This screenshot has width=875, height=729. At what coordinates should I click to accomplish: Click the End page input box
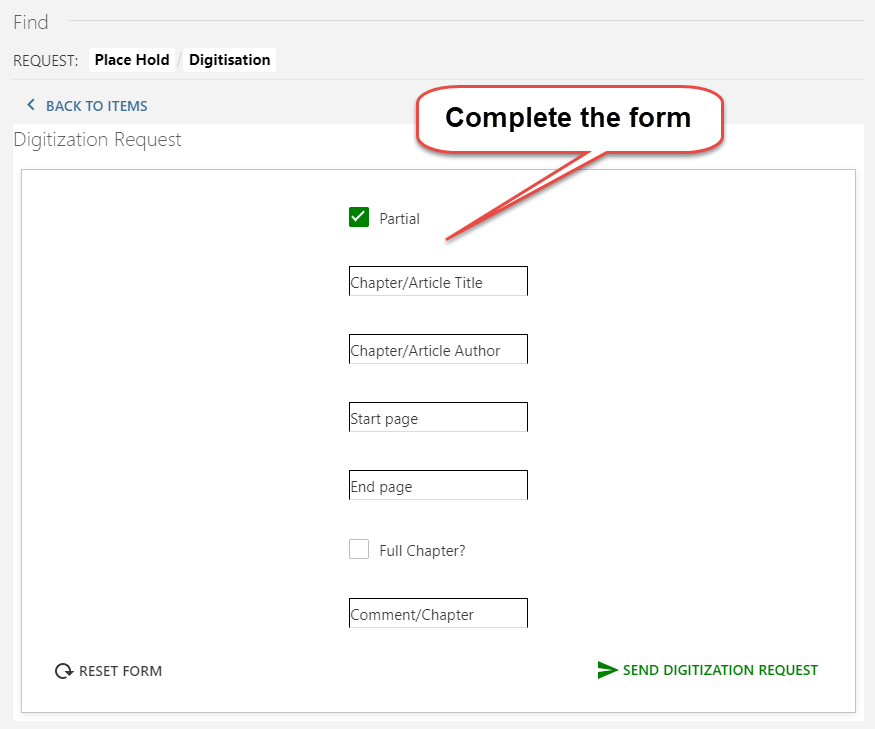coord(438,486)
